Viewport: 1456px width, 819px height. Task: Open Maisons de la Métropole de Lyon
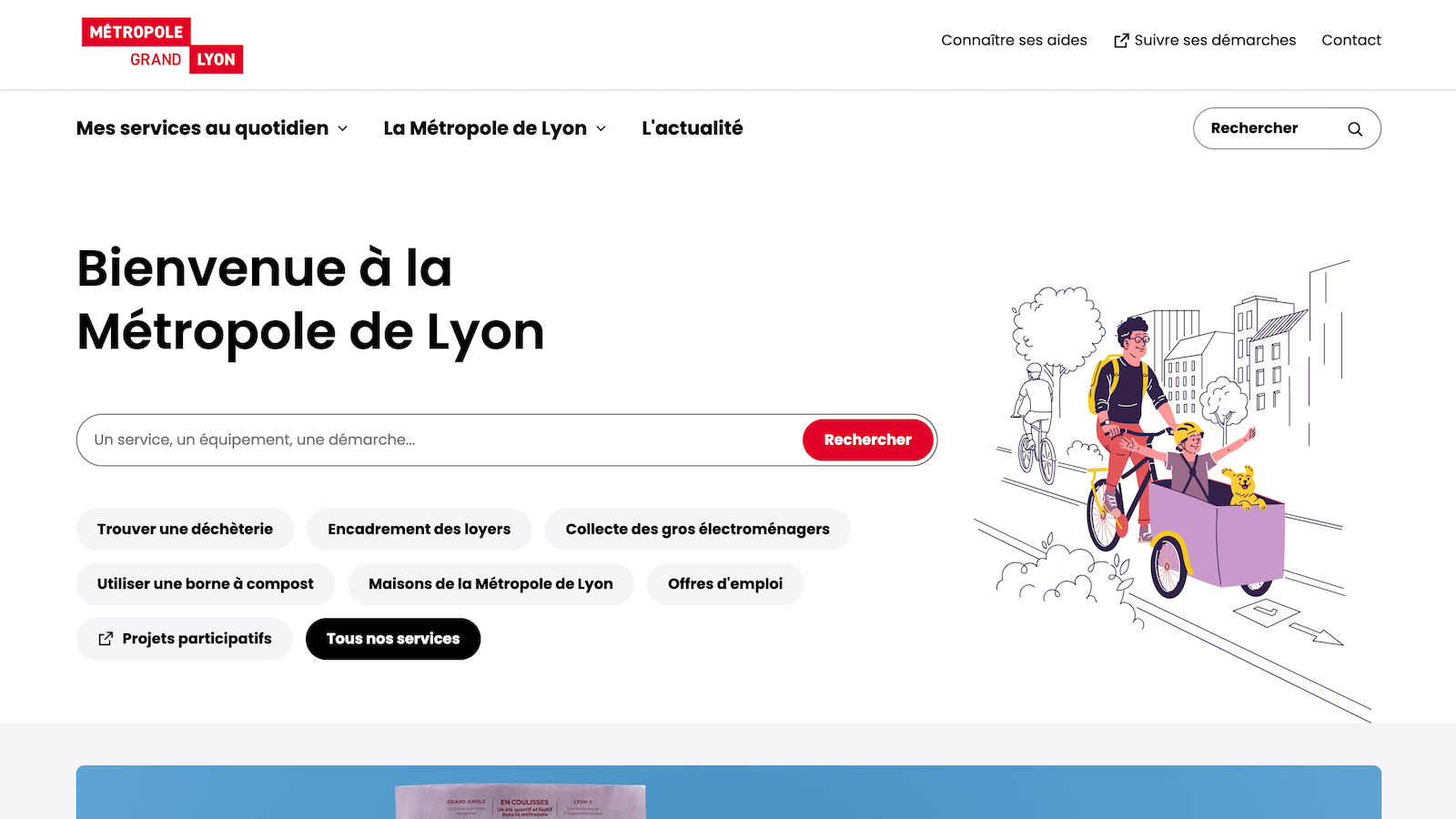(x=490, y=583)
